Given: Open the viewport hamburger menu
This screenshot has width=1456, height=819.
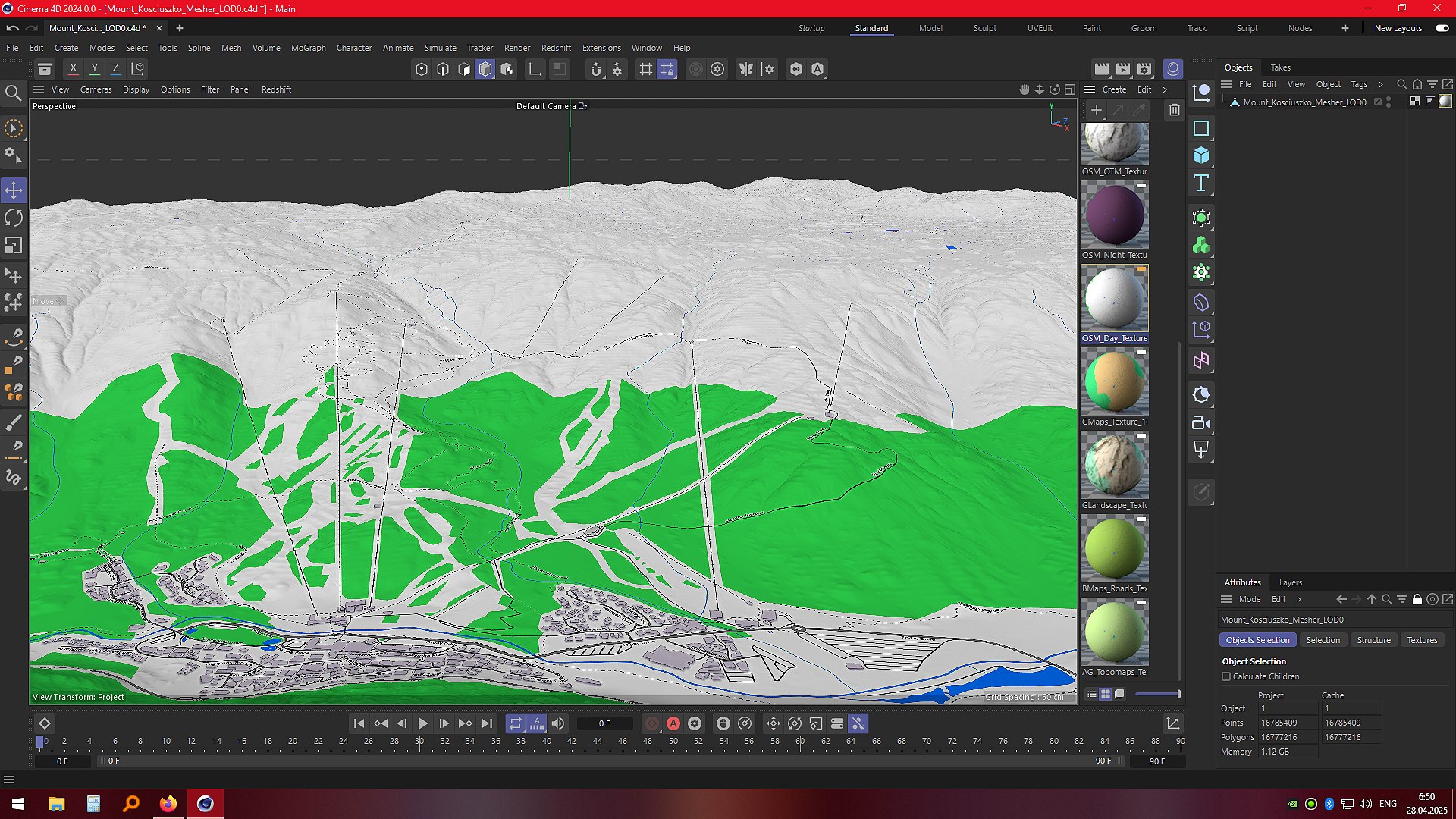Looking at the screenshot, I should coord(39,89).
